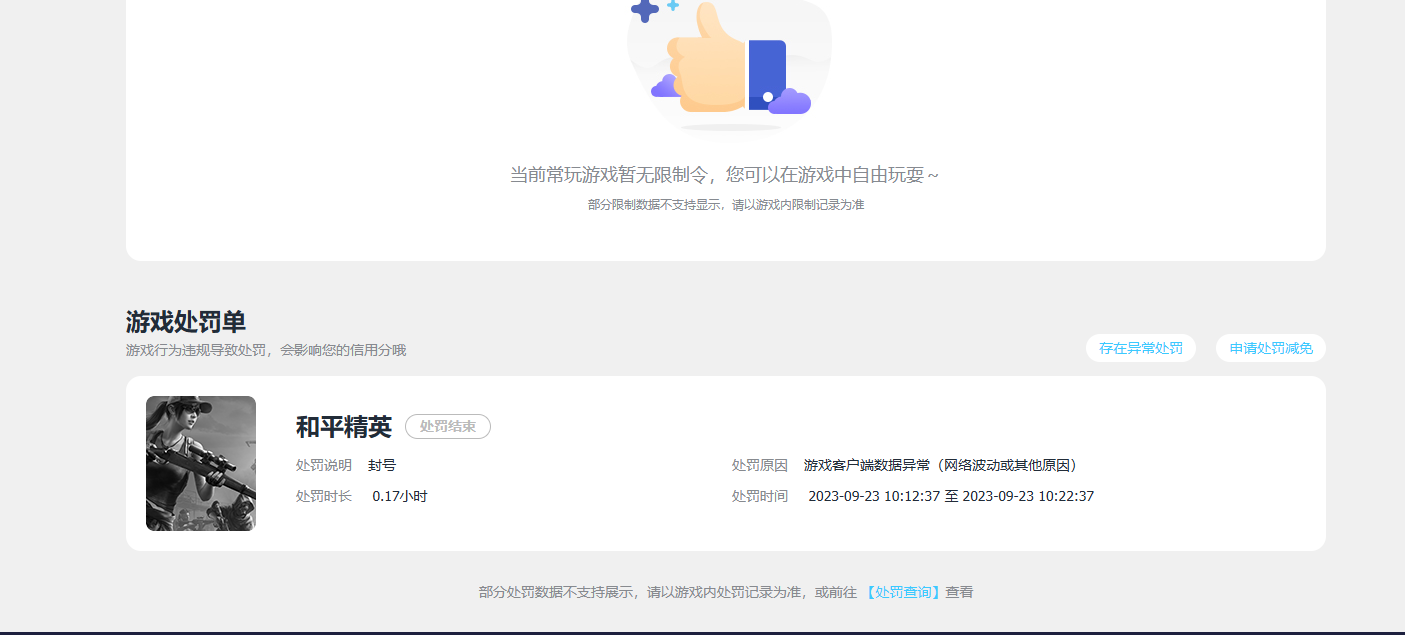Click the 申请处罚减免 button
The height and width of the screenshot is (635, 1405).
[x=1271, y=348]
